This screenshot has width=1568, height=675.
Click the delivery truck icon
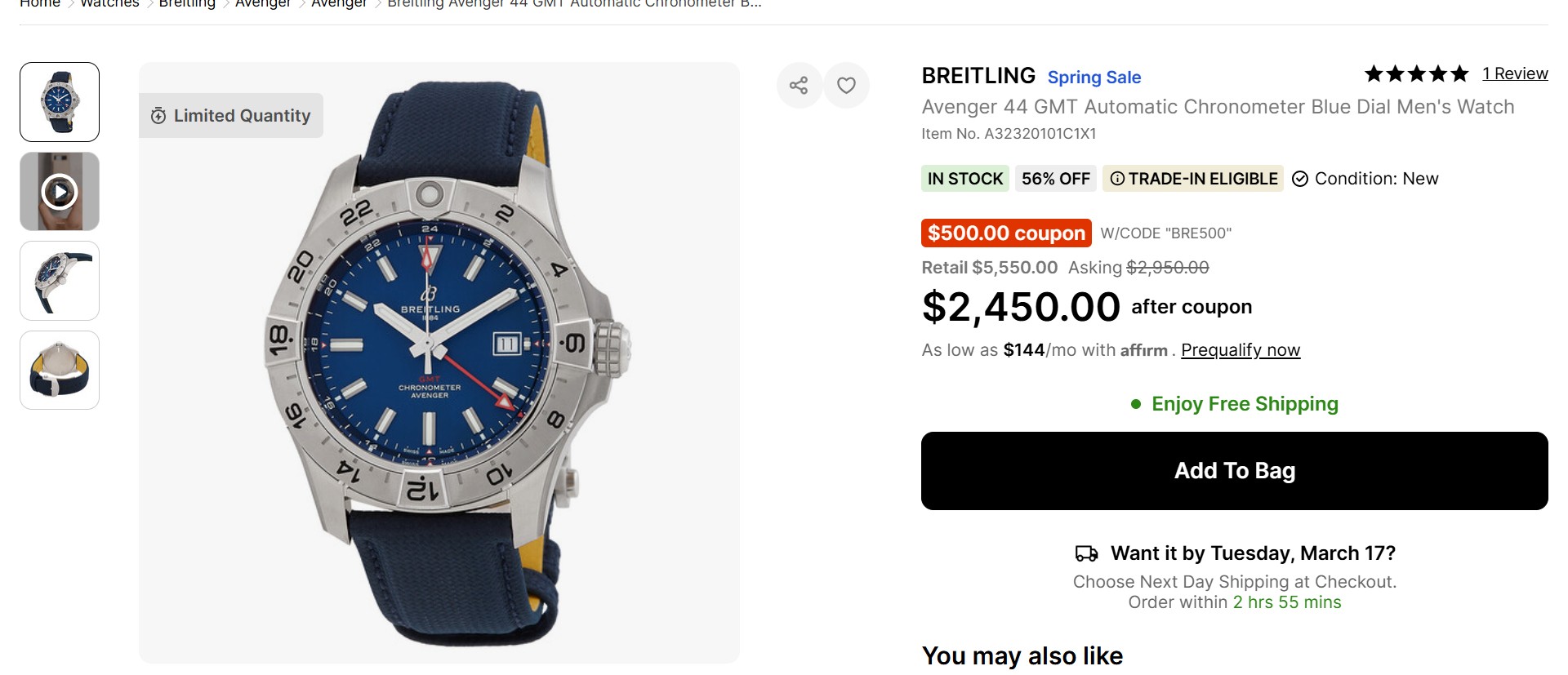pyautogui.click(x=1086, y=553)
